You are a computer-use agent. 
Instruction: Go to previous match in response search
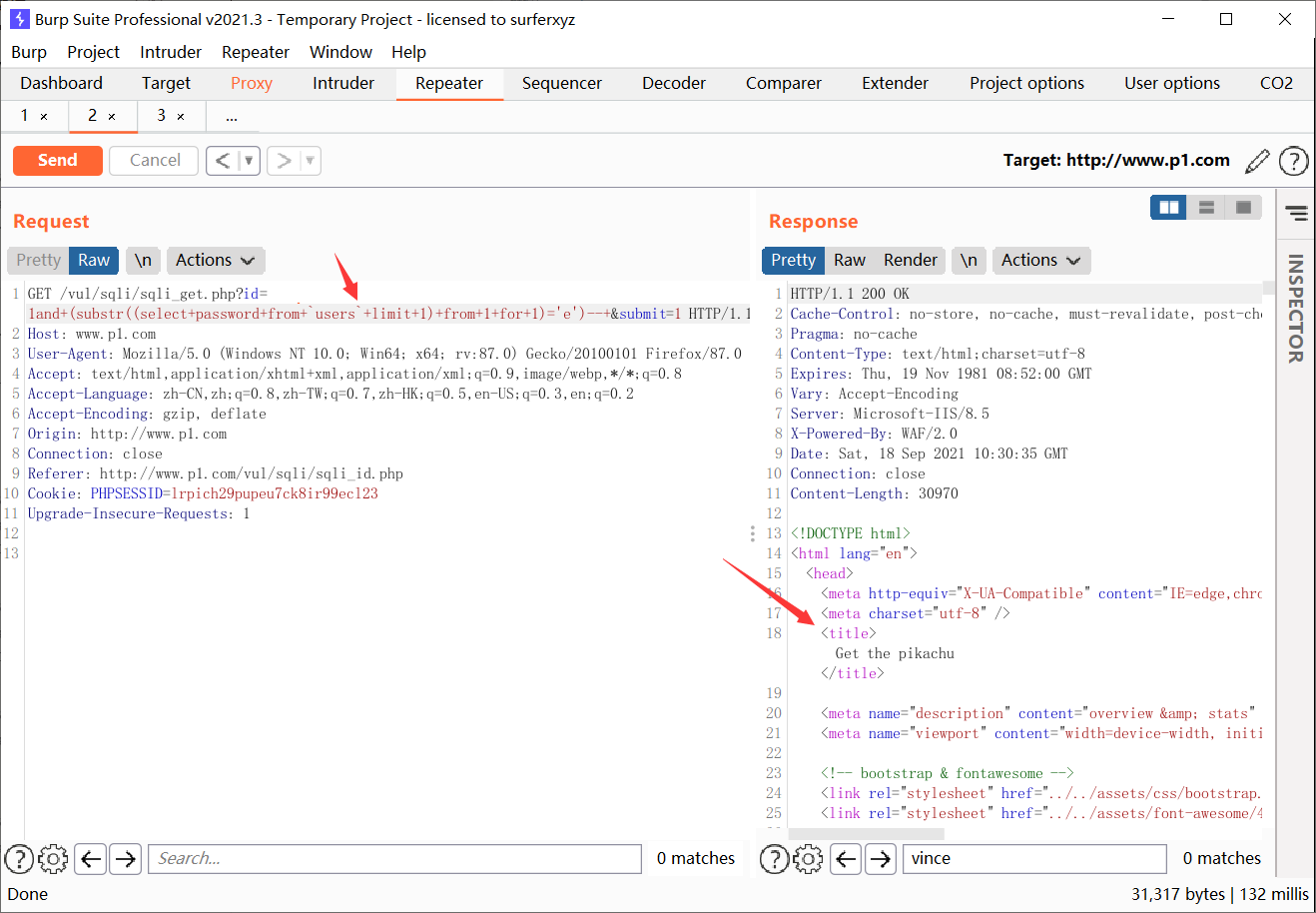(x=846, y=858)
